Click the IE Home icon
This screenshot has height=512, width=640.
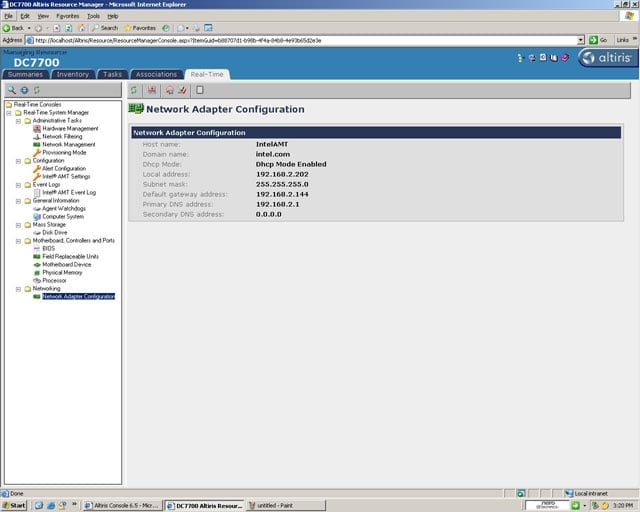[81, 28]
